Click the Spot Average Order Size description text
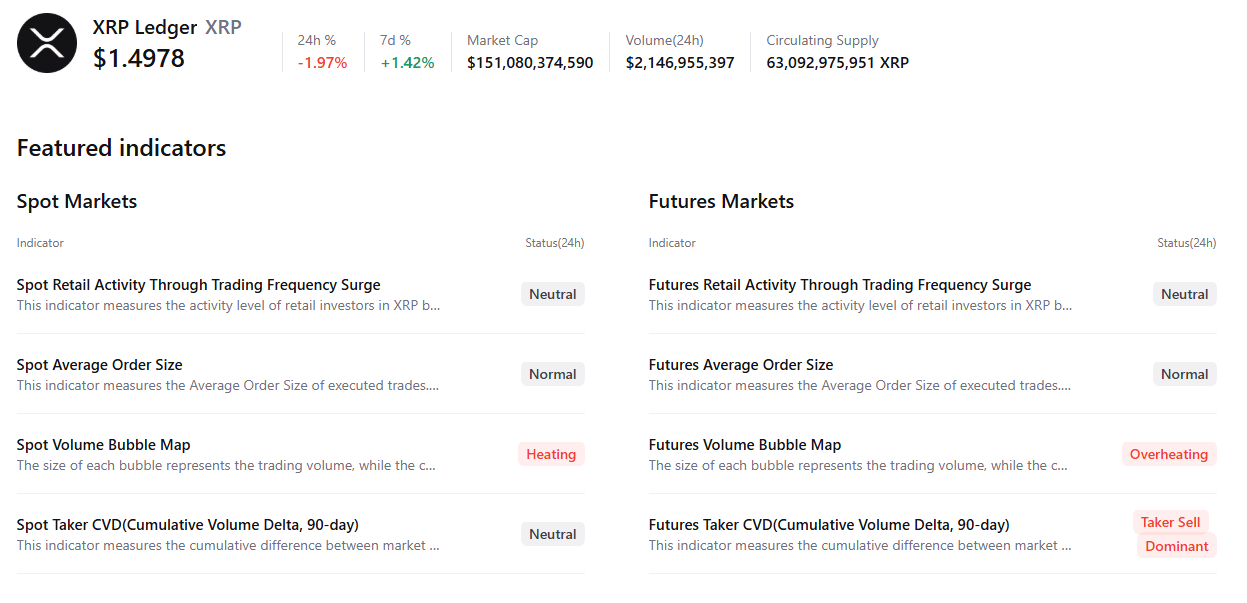The width and height of the screenshot is (1247, 603). point(228,385)
